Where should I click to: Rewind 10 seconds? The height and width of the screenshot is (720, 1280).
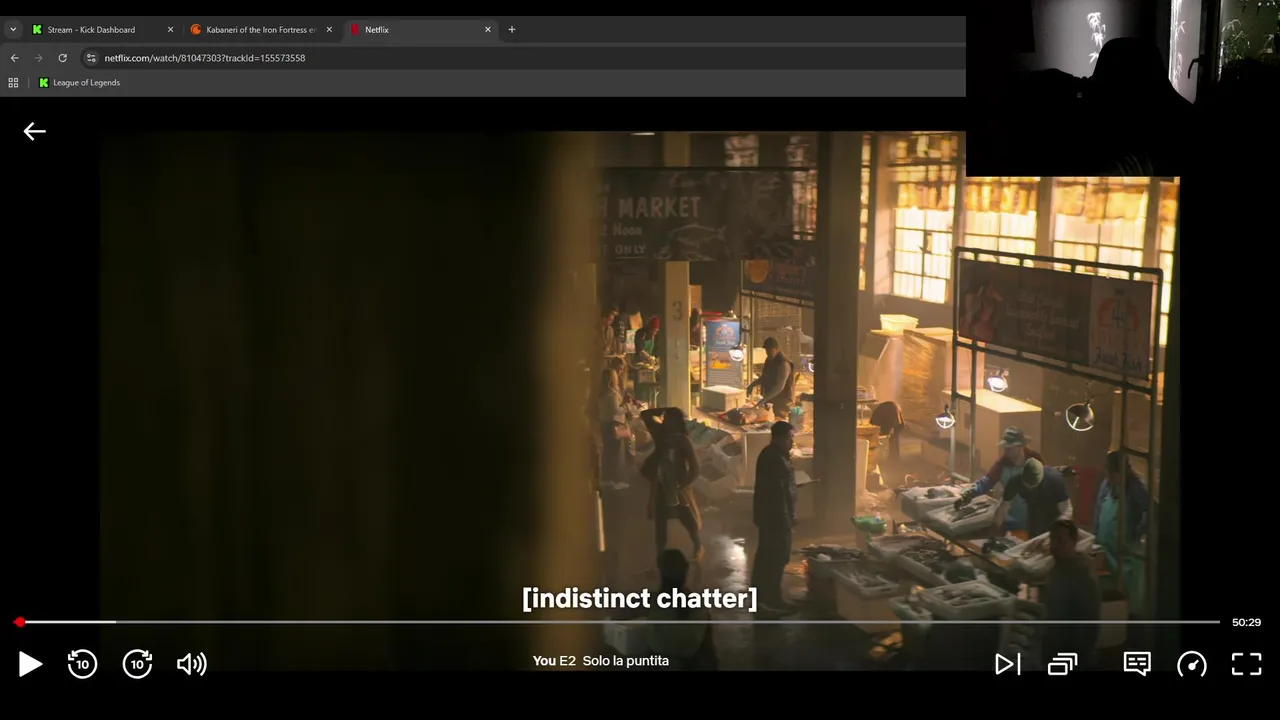point(82,663)
